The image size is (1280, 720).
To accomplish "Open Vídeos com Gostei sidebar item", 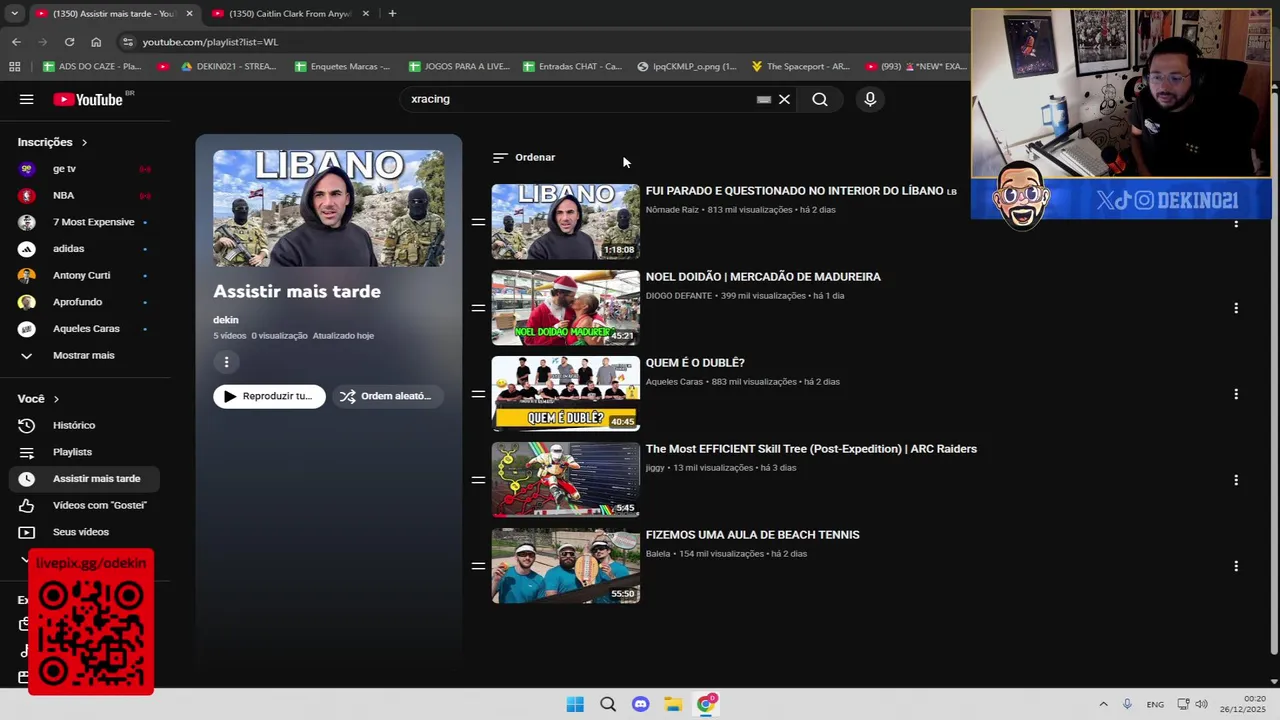I will point(84,505).
